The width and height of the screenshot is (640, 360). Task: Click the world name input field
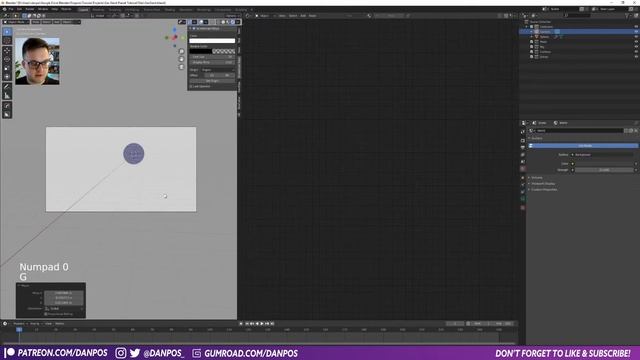tap(579, 131)
